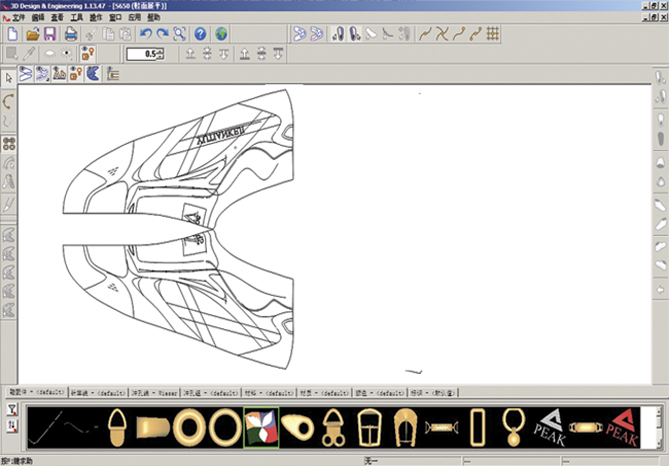Screen dimensions: 669x466
Task: Click the eyedropper tool in second toolbar
Action: 29,54
